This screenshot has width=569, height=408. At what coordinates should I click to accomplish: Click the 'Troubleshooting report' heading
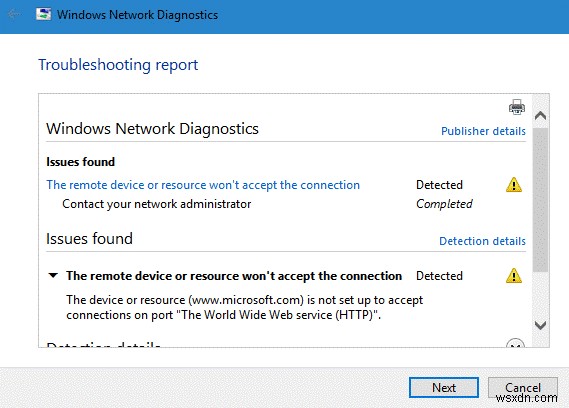tap(118, 65)
